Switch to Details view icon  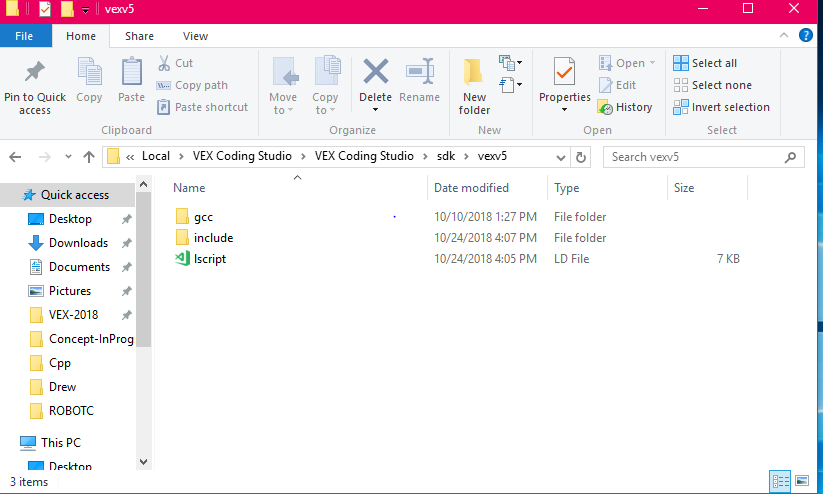click(x=780, y=481)
